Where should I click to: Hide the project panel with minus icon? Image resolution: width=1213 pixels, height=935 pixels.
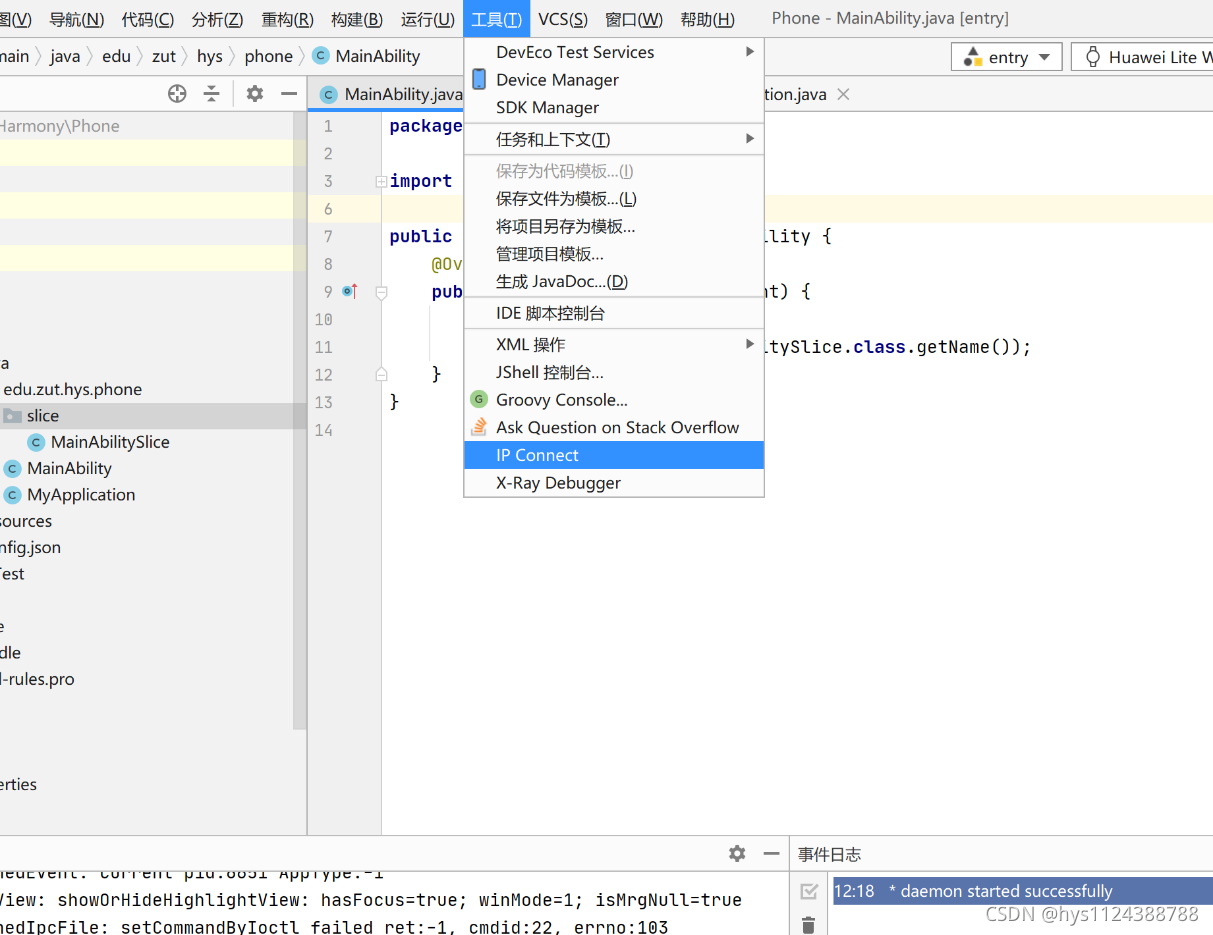[x=289, y=94]
